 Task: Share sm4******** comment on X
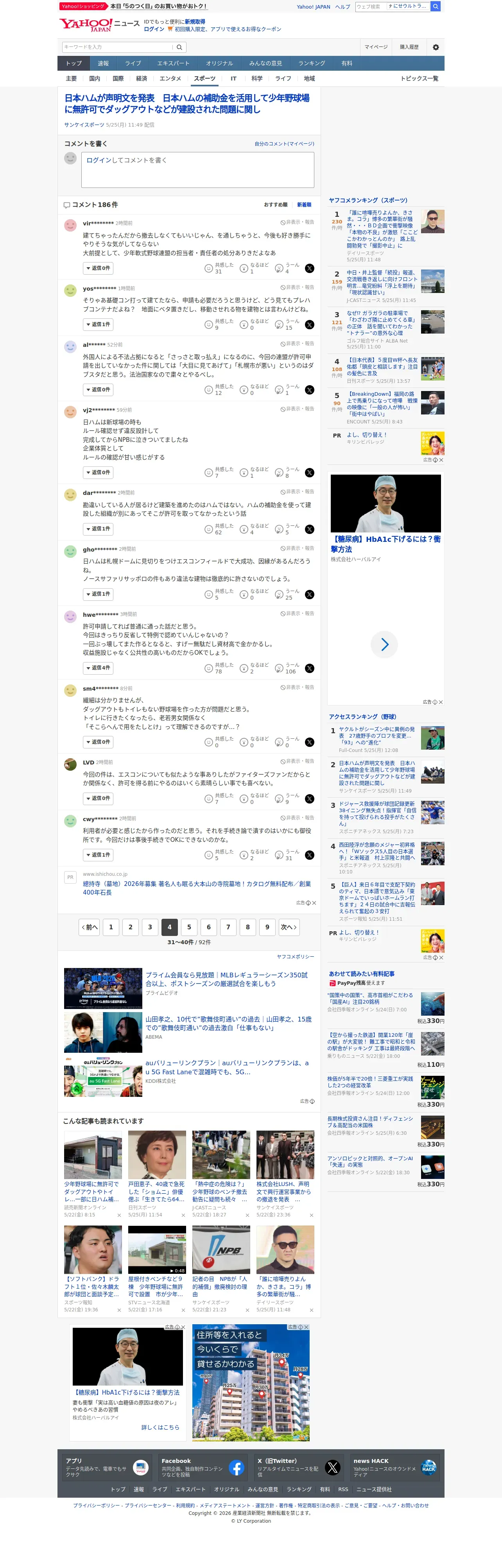[x=310, y=742]
